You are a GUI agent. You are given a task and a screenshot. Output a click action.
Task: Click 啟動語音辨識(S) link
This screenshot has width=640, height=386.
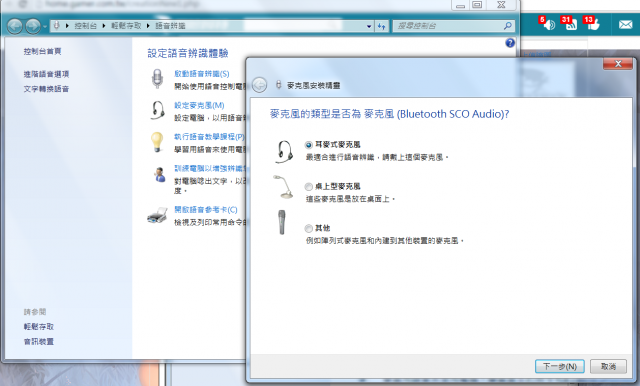[x=202, y=74]
